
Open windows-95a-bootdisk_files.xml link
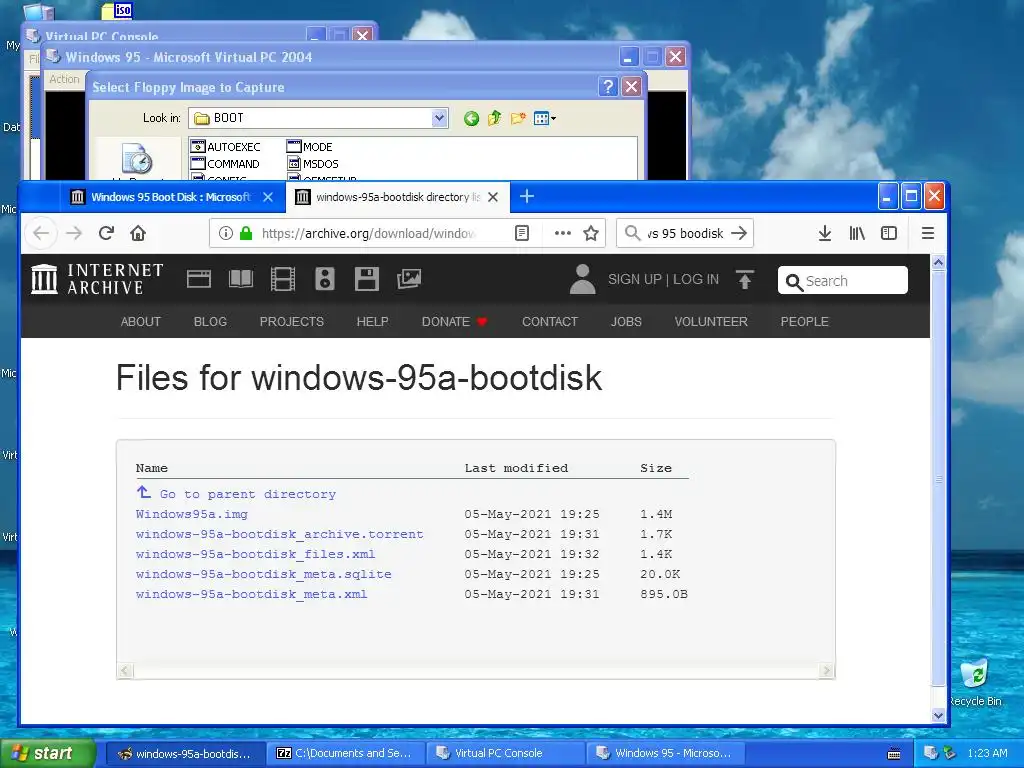tap(255, 554)
